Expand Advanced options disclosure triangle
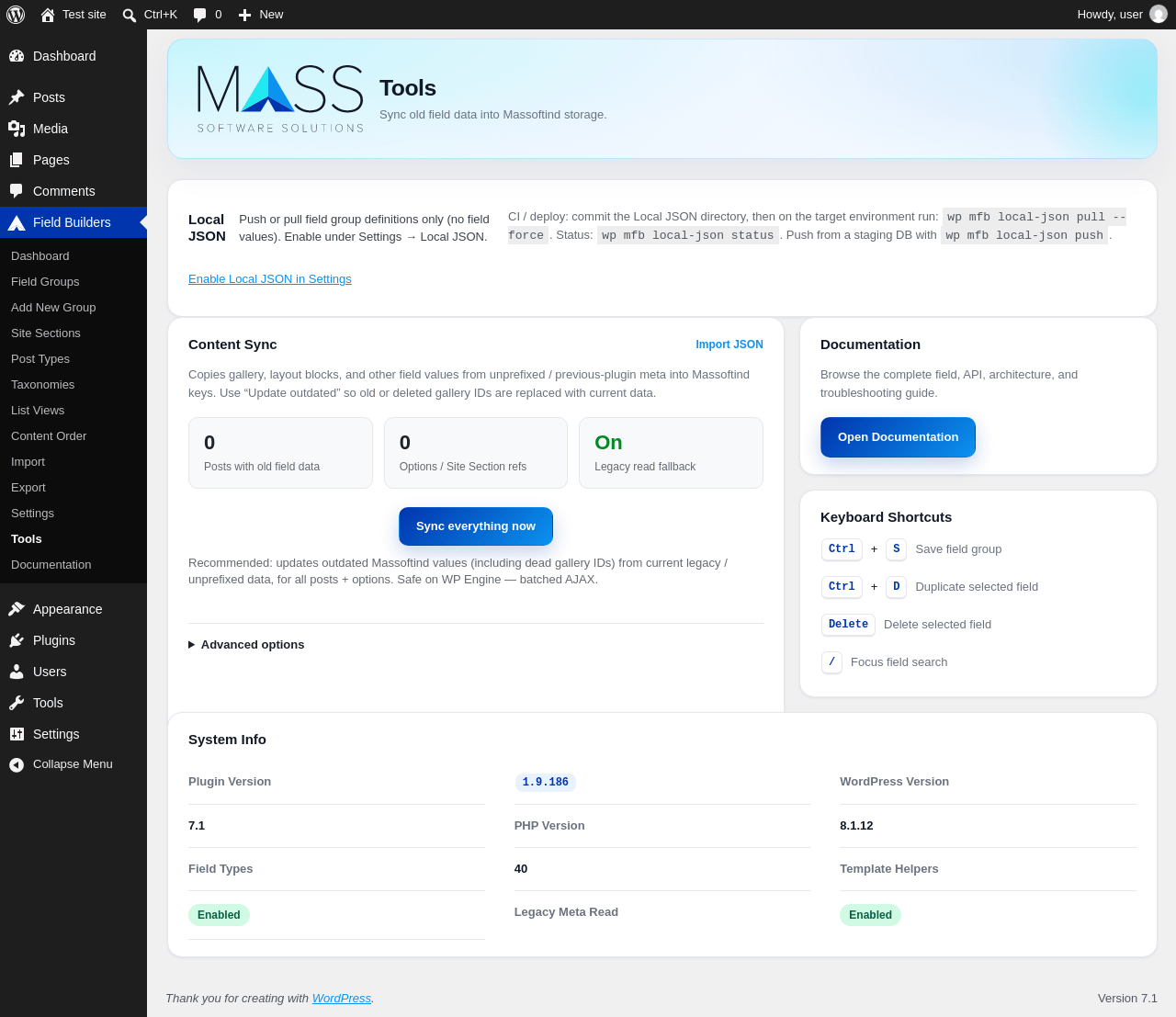Screen dimensions: 1176x1017 pos(192,645)
